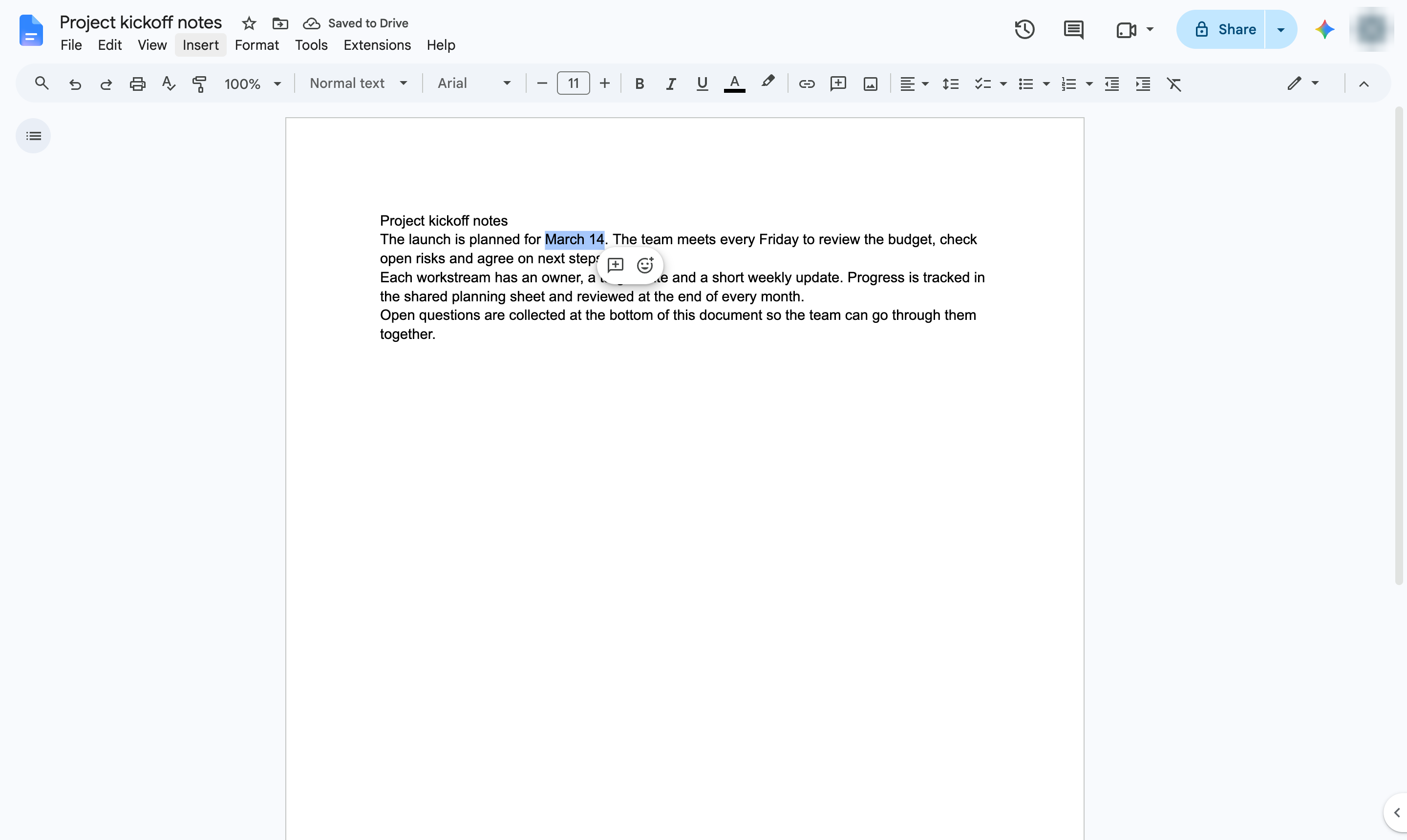This screenshot has height=840, width=1407.
Task: Increase font size with plus button
Action: click(x=605, y=83)
